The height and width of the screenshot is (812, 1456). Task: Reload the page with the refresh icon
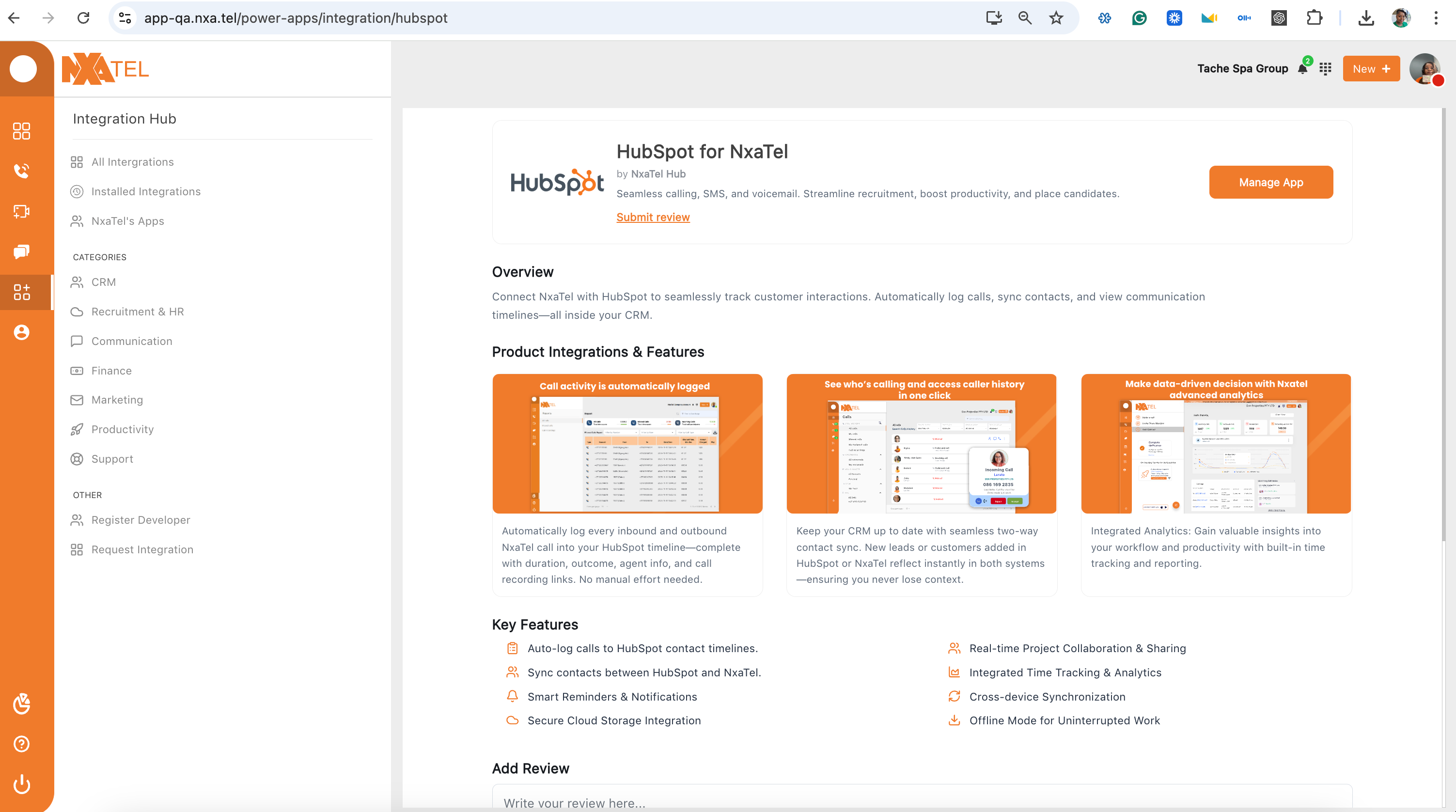tap(84, 18)
